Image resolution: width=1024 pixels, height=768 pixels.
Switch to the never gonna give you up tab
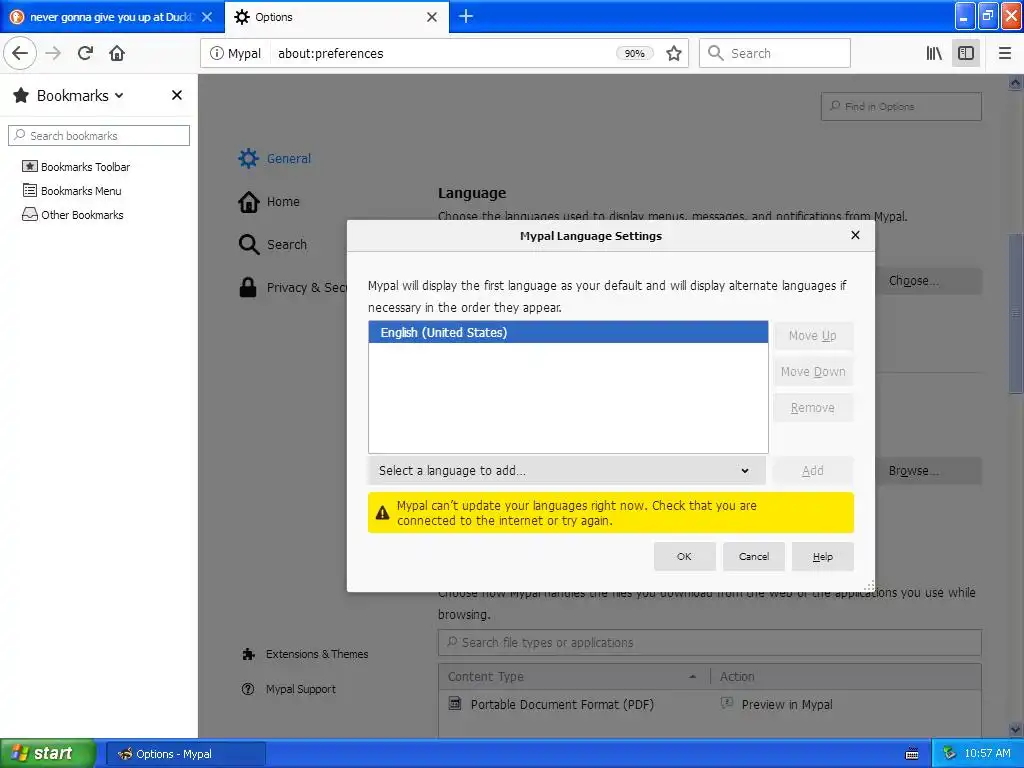(x=110, y=17)
